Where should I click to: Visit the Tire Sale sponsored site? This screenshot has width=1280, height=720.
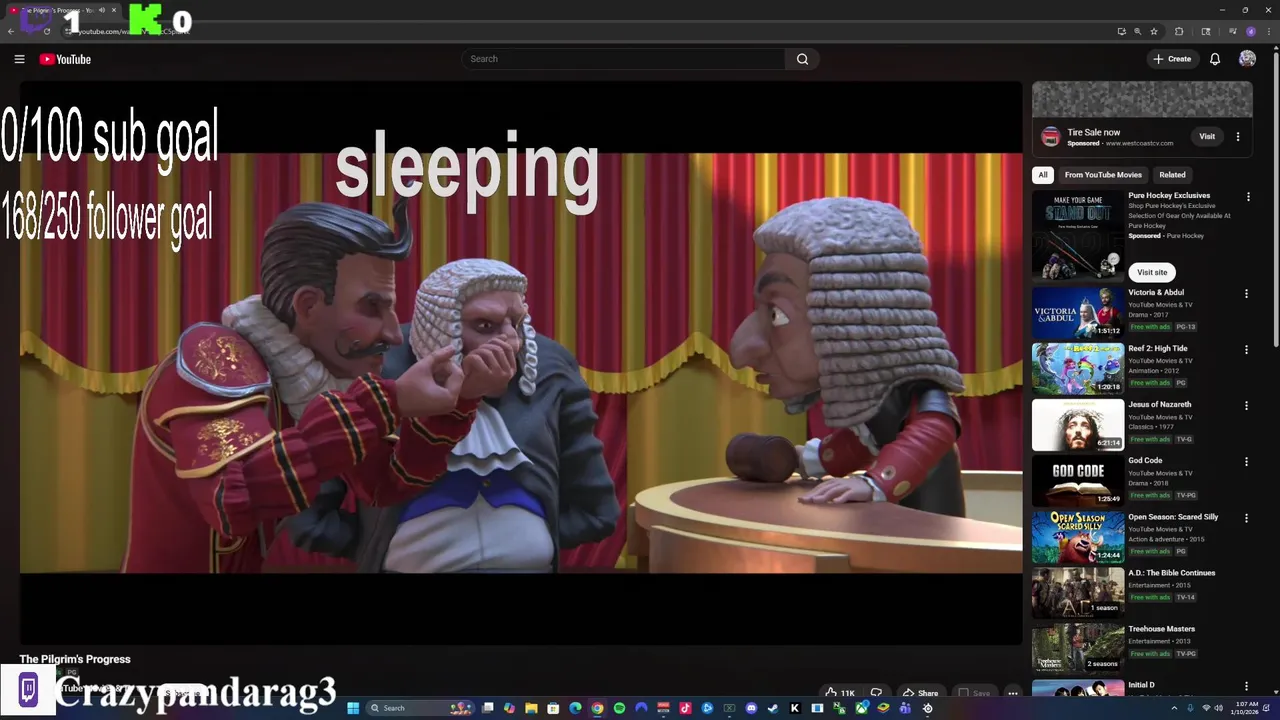[1207, 137]
